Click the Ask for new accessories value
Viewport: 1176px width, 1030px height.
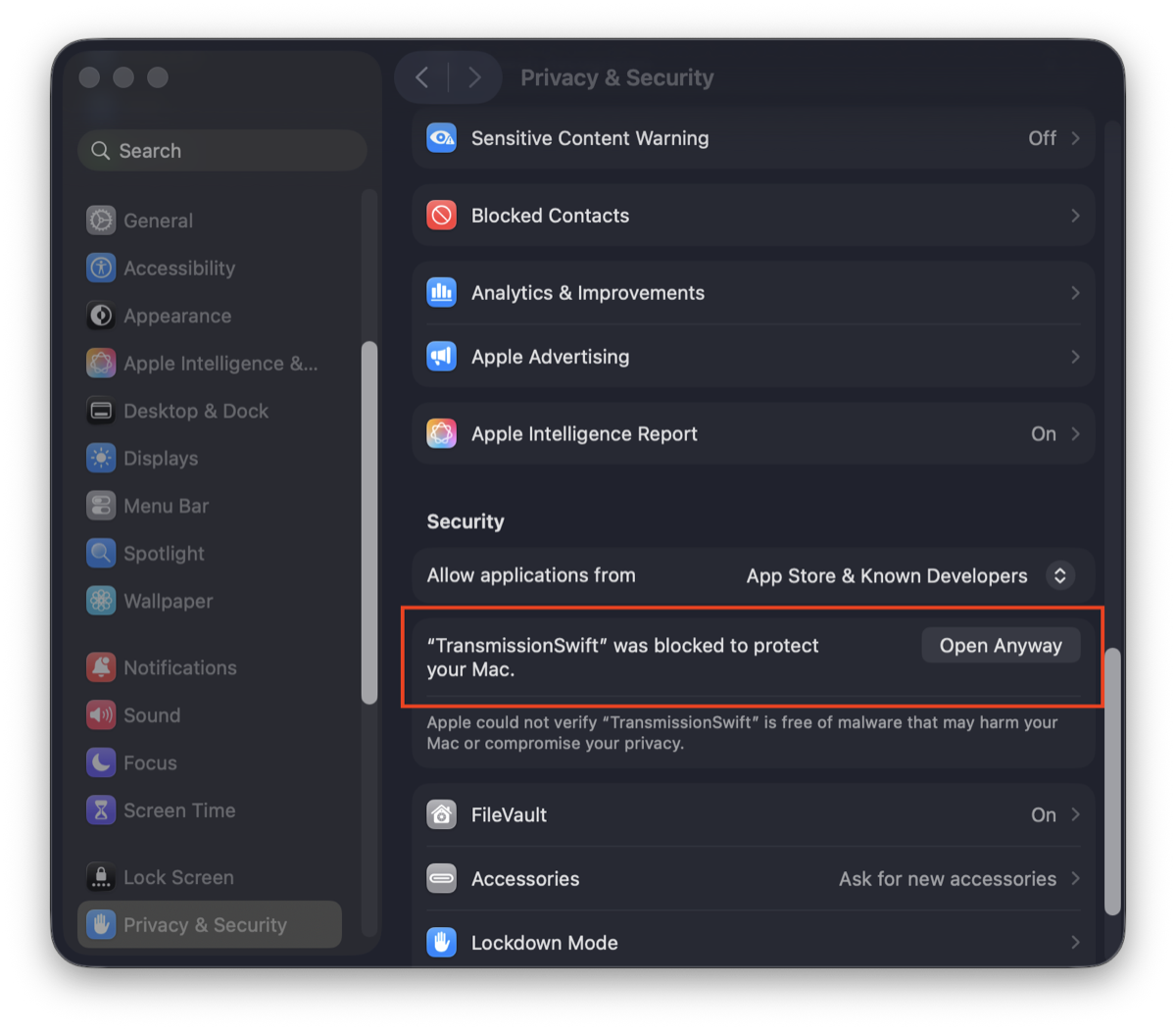[x=948, y=879]
